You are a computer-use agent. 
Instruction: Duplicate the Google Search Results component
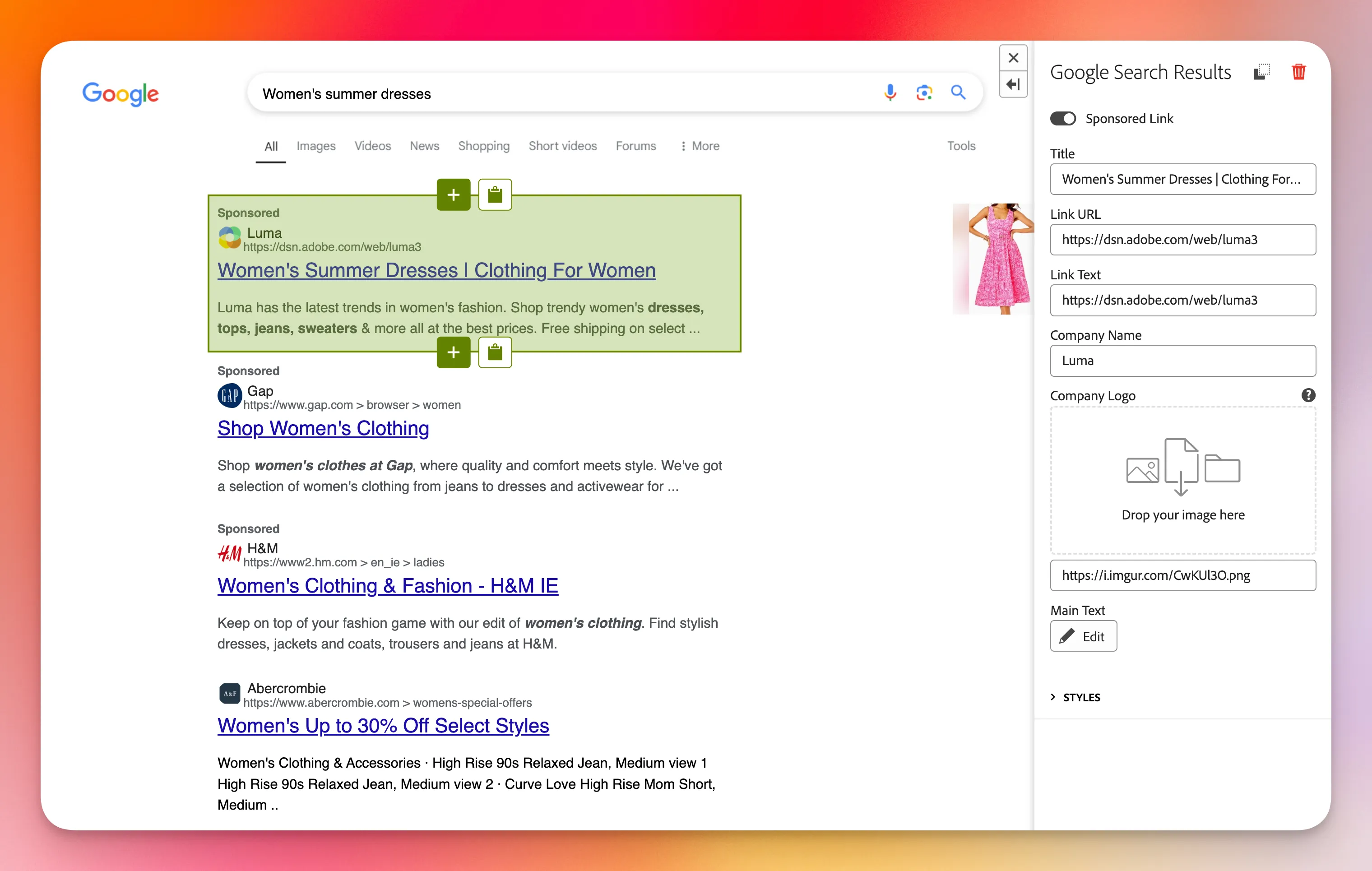pyautogui.click(x=1261, y=72)
